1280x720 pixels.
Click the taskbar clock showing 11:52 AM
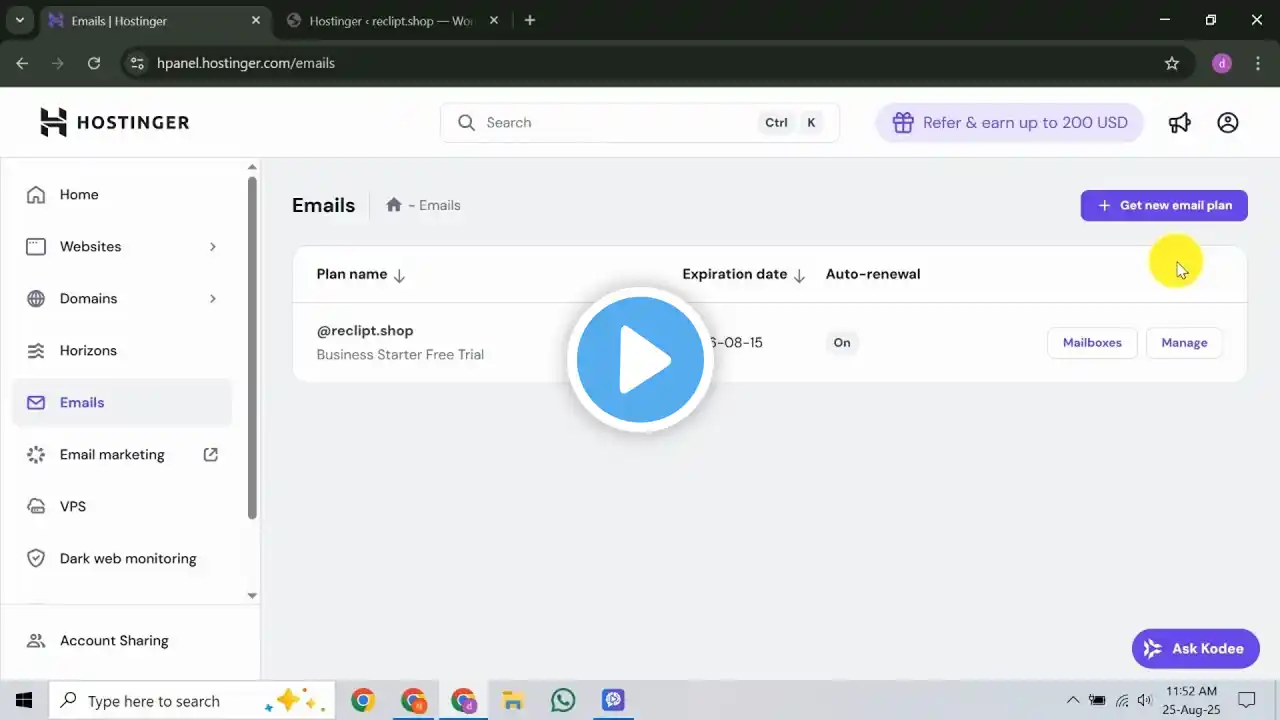click(1191, 700)
